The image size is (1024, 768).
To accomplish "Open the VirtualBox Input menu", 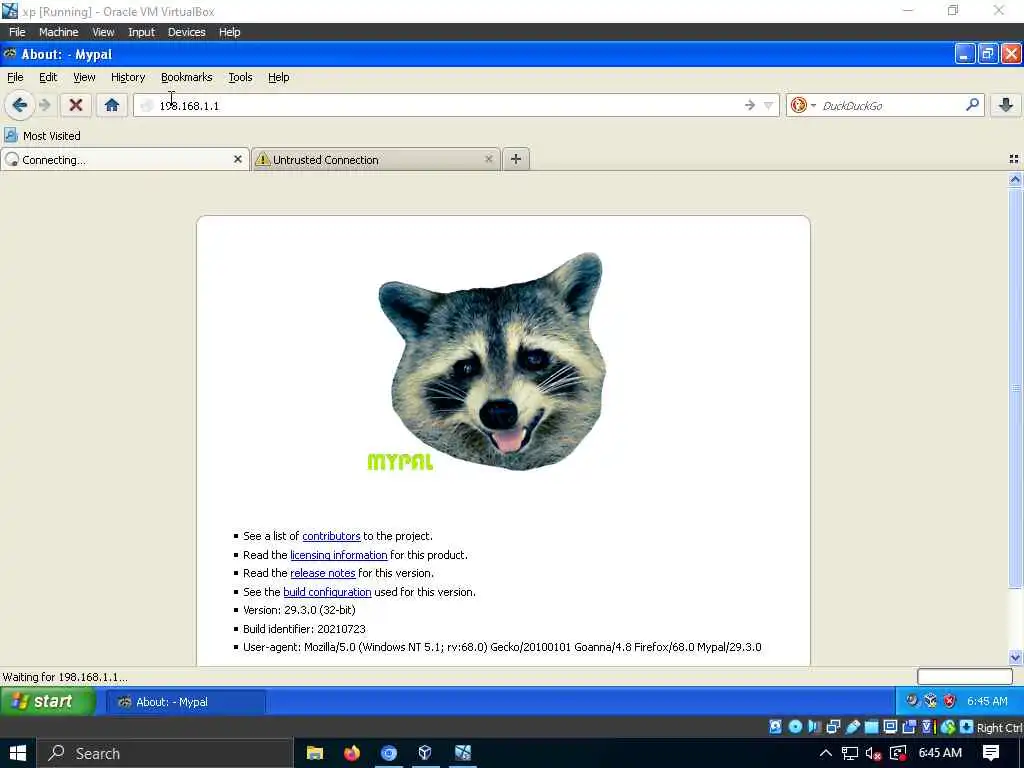I will pyautogui.click(x=141, y=32).
